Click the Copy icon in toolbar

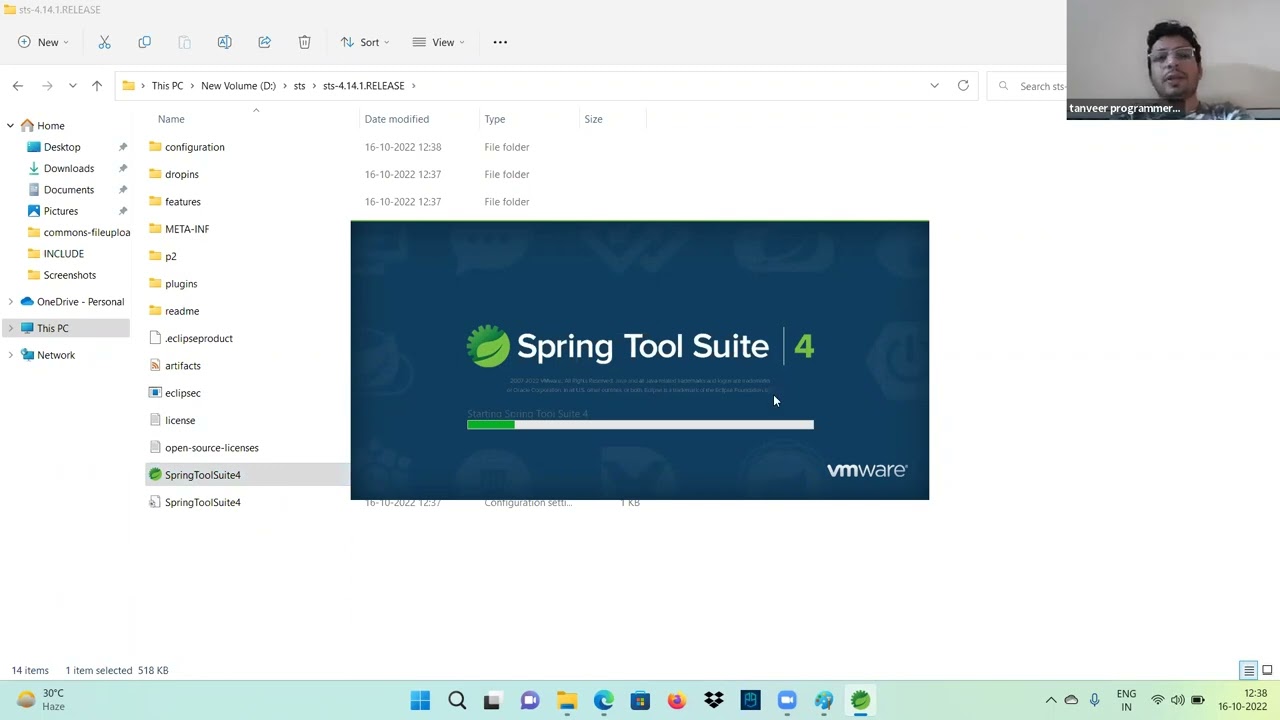point(144,42)
